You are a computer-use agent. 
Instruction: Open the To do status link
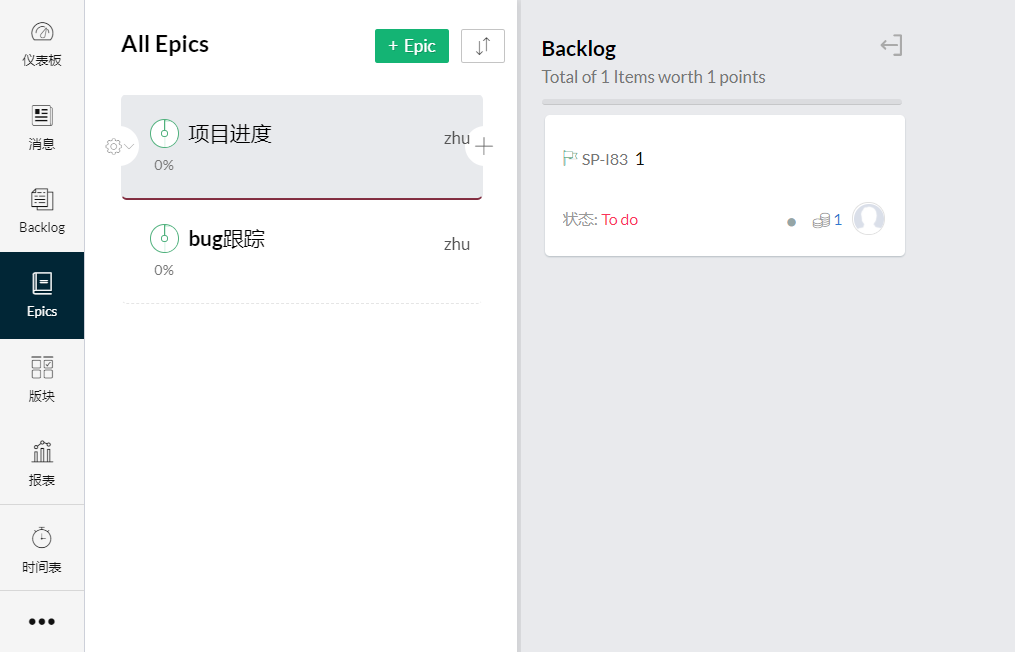620,220
